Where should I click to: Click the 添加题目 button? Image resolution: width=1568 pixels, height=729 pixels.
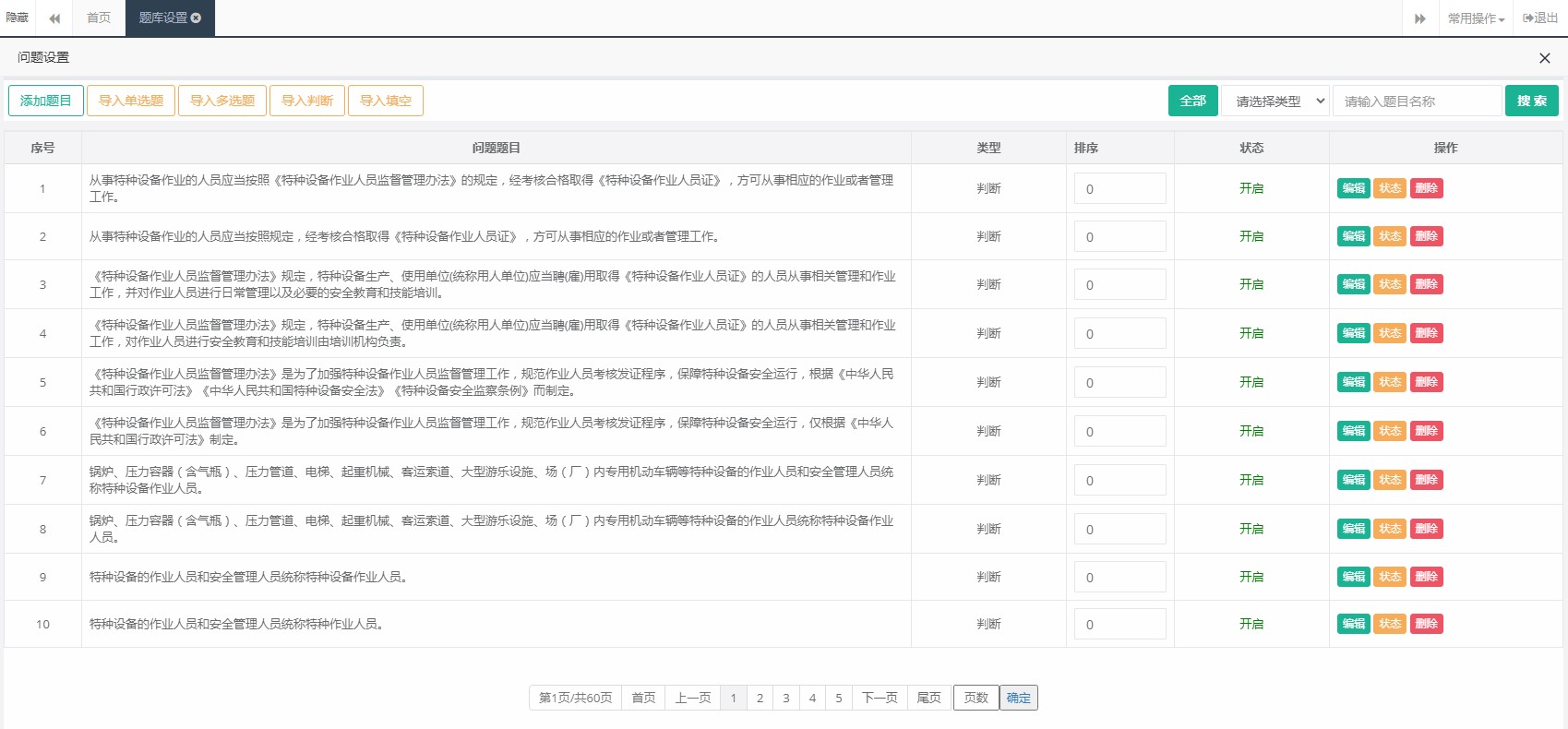[x=46, y=101]
